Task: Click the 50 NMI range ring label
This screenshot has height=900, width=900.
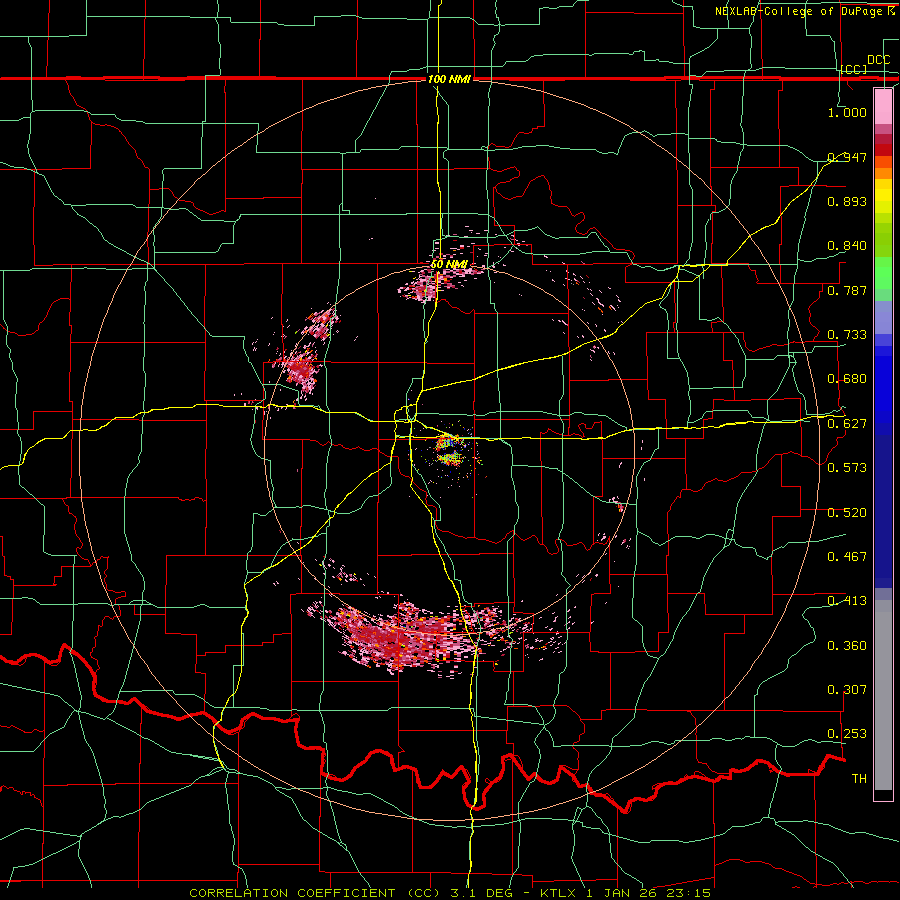Action: point(449,265)
